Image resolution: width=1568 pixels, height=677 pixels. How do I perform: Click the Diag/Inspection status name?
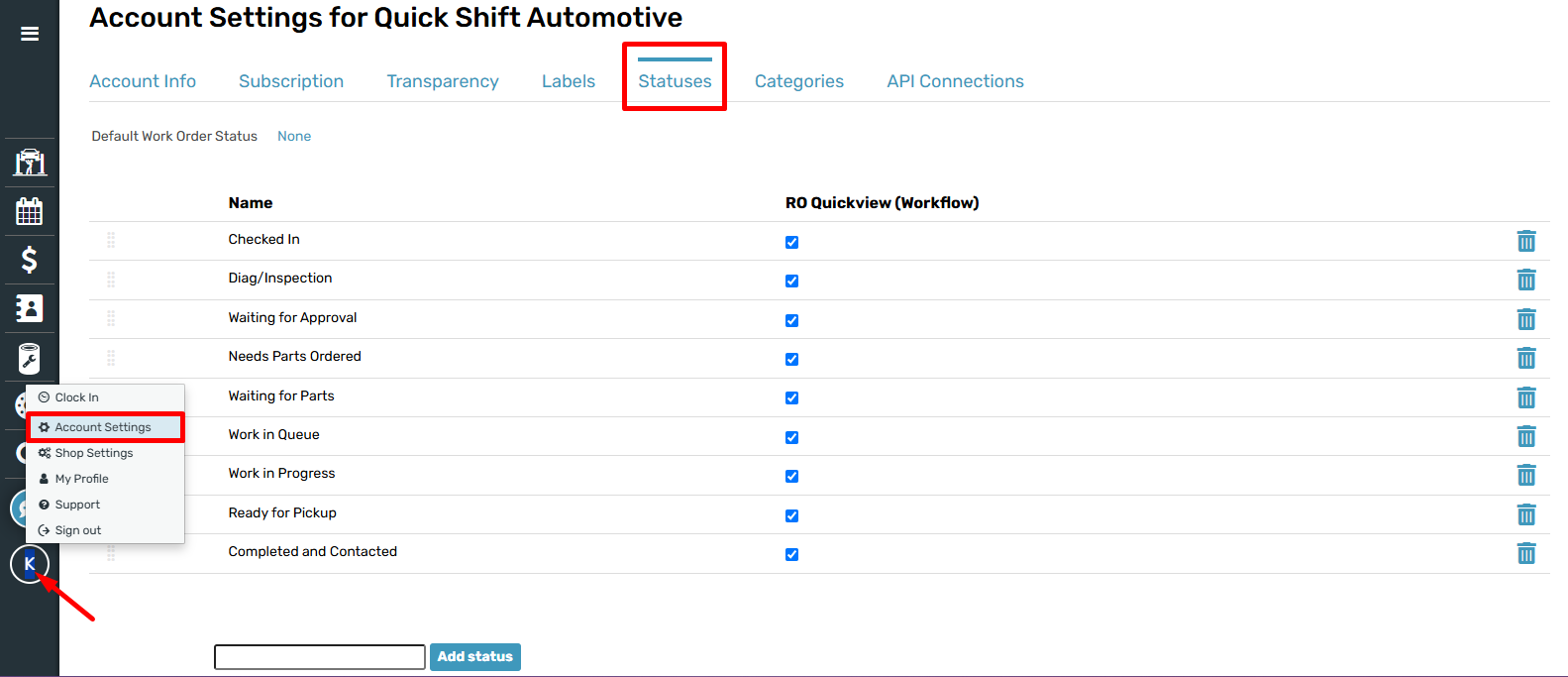pos(280,278)
